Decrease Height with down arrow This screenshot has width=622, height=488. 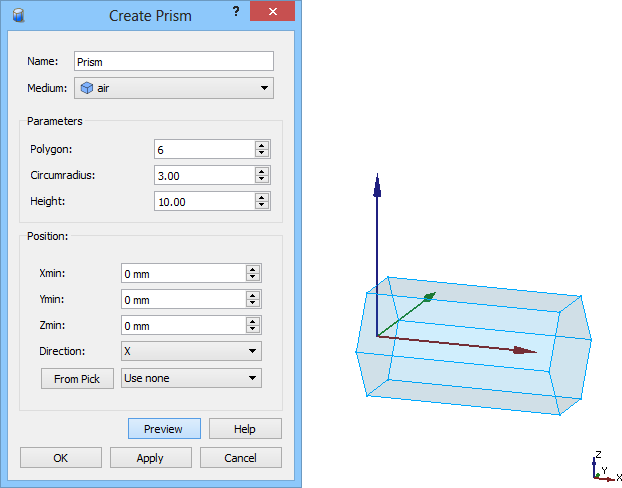(261, 206)
